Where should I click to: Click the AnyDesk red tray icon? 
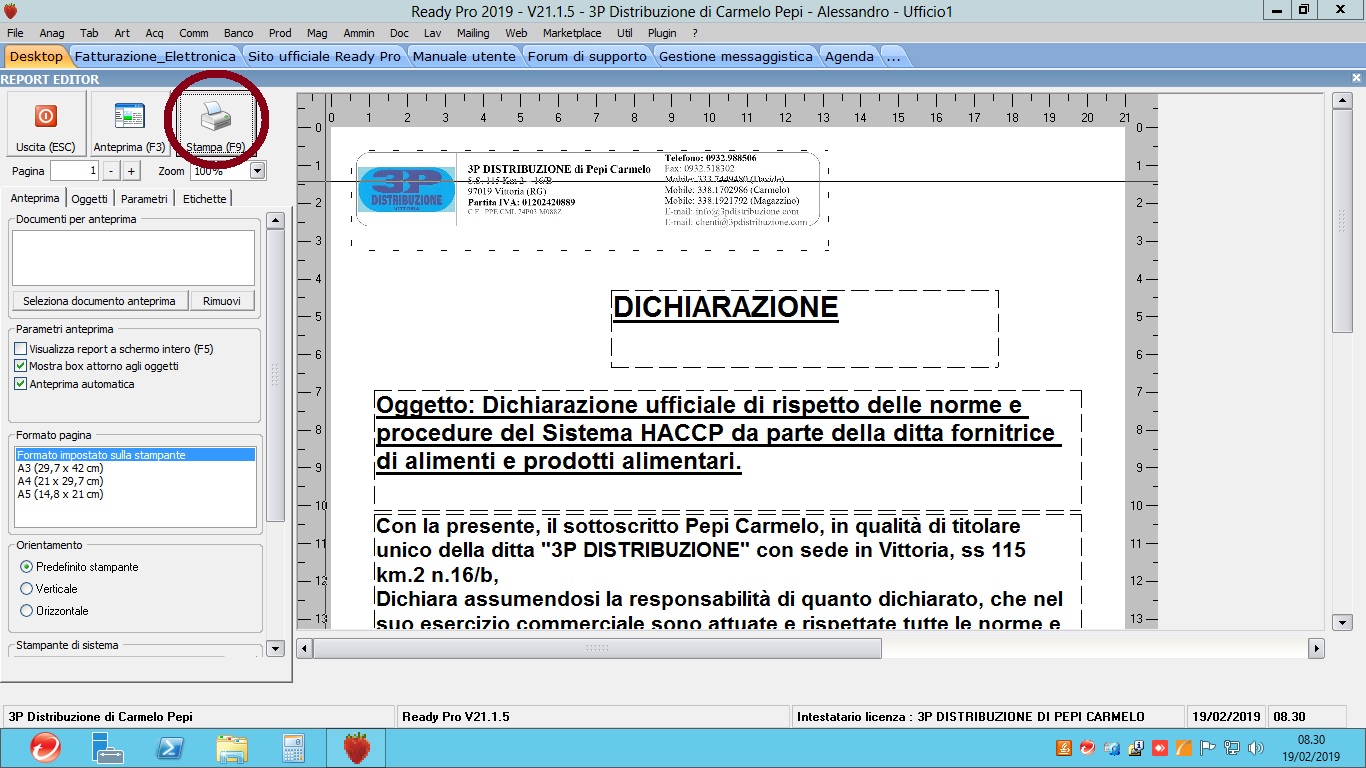(1160, 748)
